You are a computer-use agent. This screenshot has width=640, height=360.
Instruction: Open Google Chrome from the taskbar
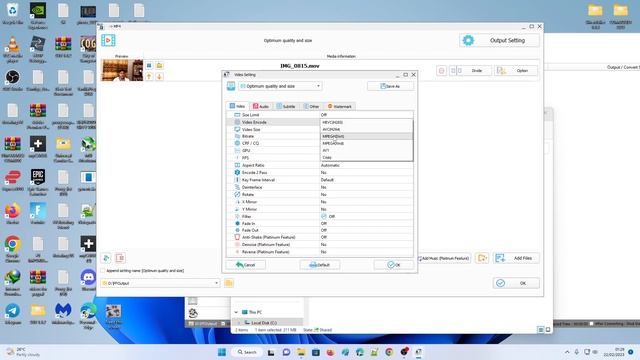coord(389,352)
